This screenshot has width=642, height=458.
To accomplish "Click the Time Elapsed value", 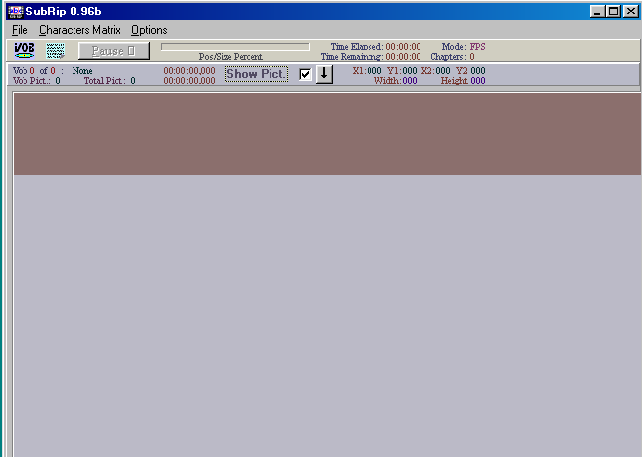I will pyautogui.click(x=403, y=47).
